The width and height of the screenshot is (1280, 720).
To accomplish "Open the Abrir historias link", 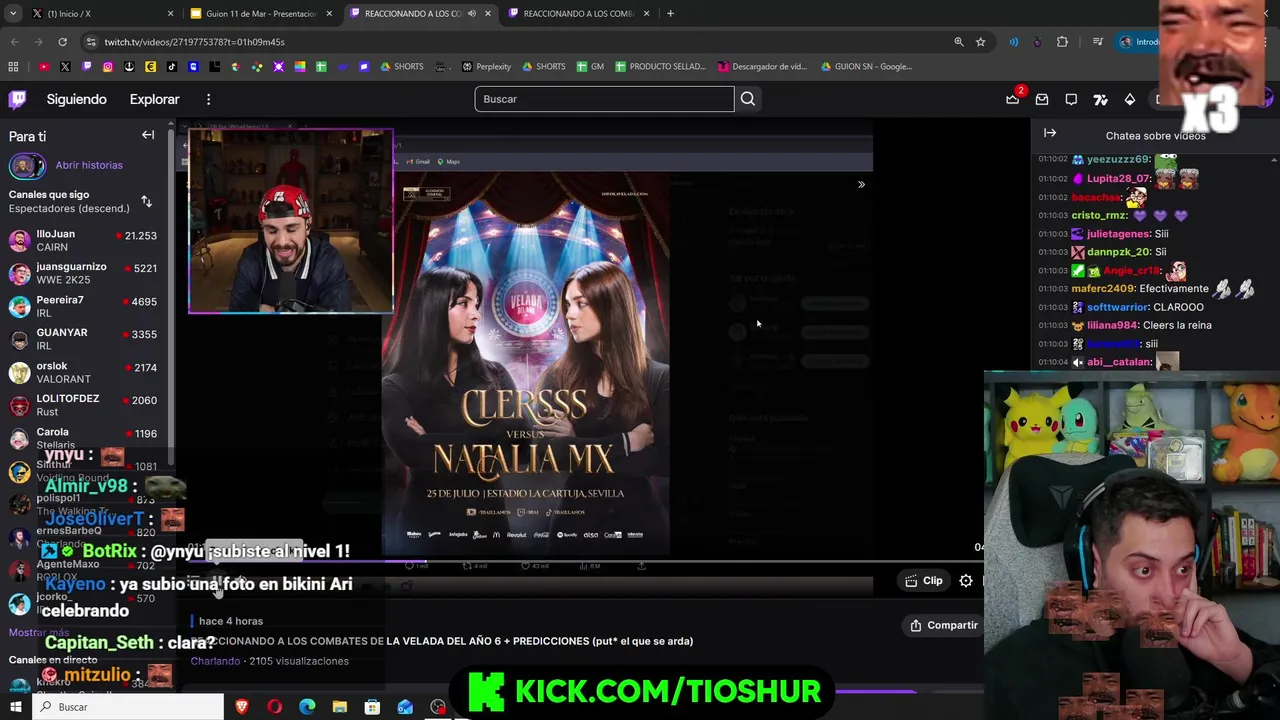I will 89,165.
